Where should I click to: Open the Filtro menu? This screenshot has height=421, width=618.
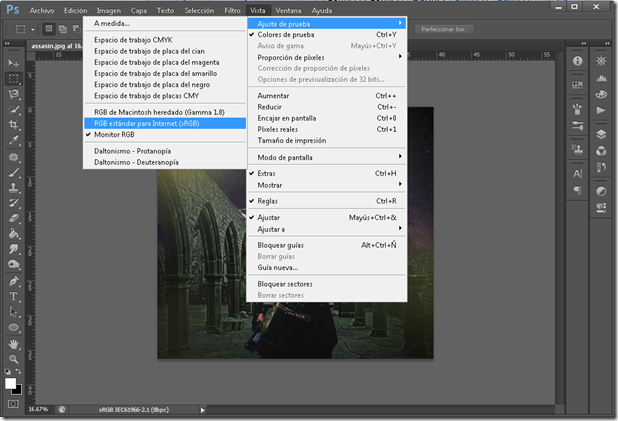233,11
